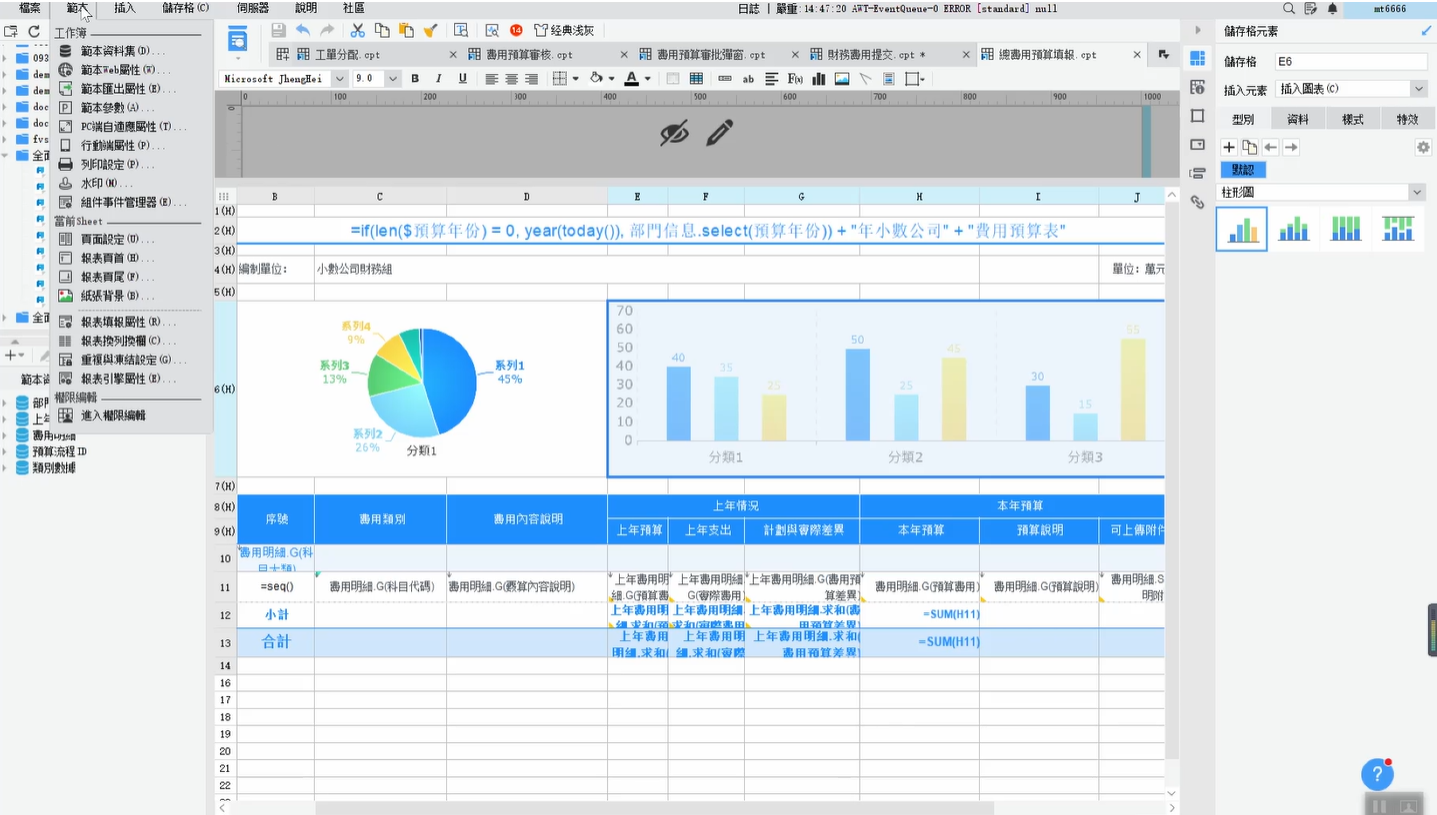Select the stacked column chart thumbnail
Screen dimensions: 1437x815
1293,229
